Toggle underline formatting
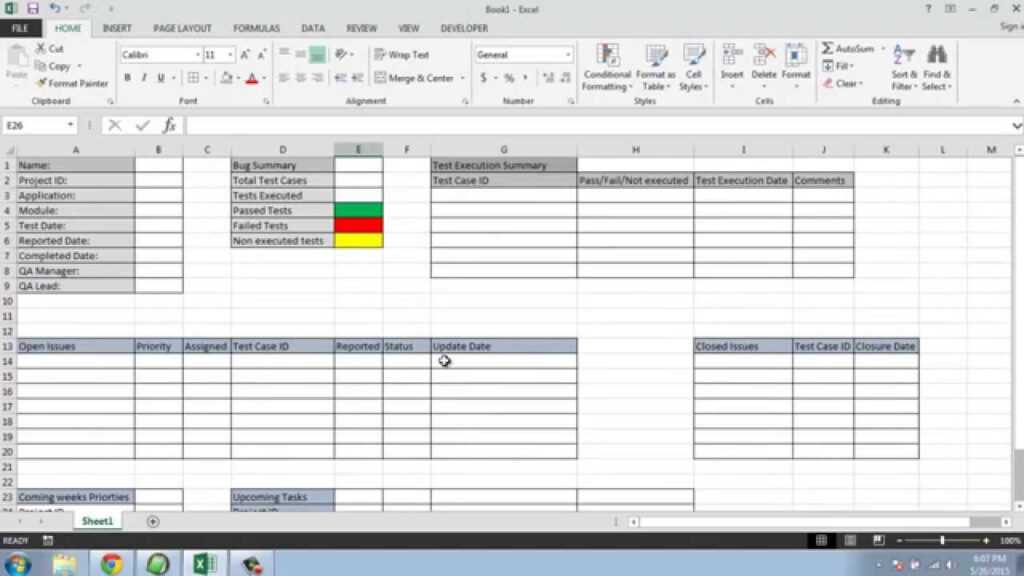 [x=160, y=77]
